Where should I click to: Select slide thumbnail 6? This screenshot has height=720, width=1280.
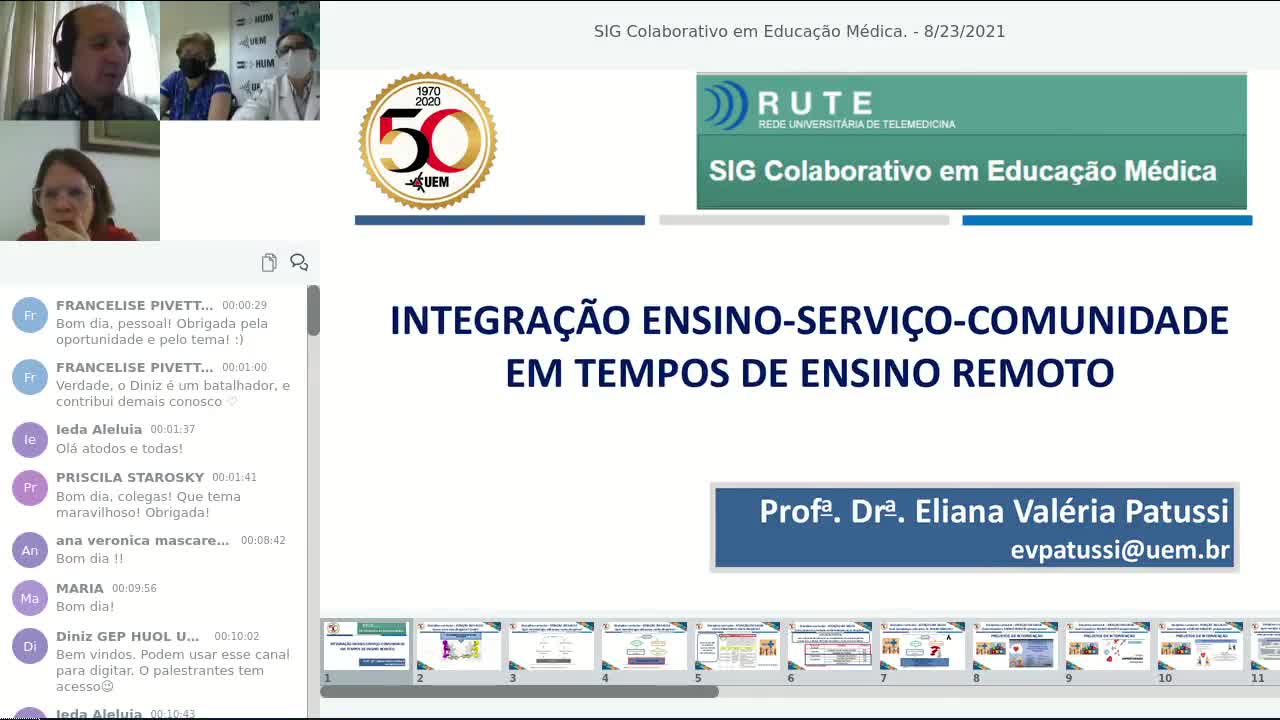tap(830, 646)
